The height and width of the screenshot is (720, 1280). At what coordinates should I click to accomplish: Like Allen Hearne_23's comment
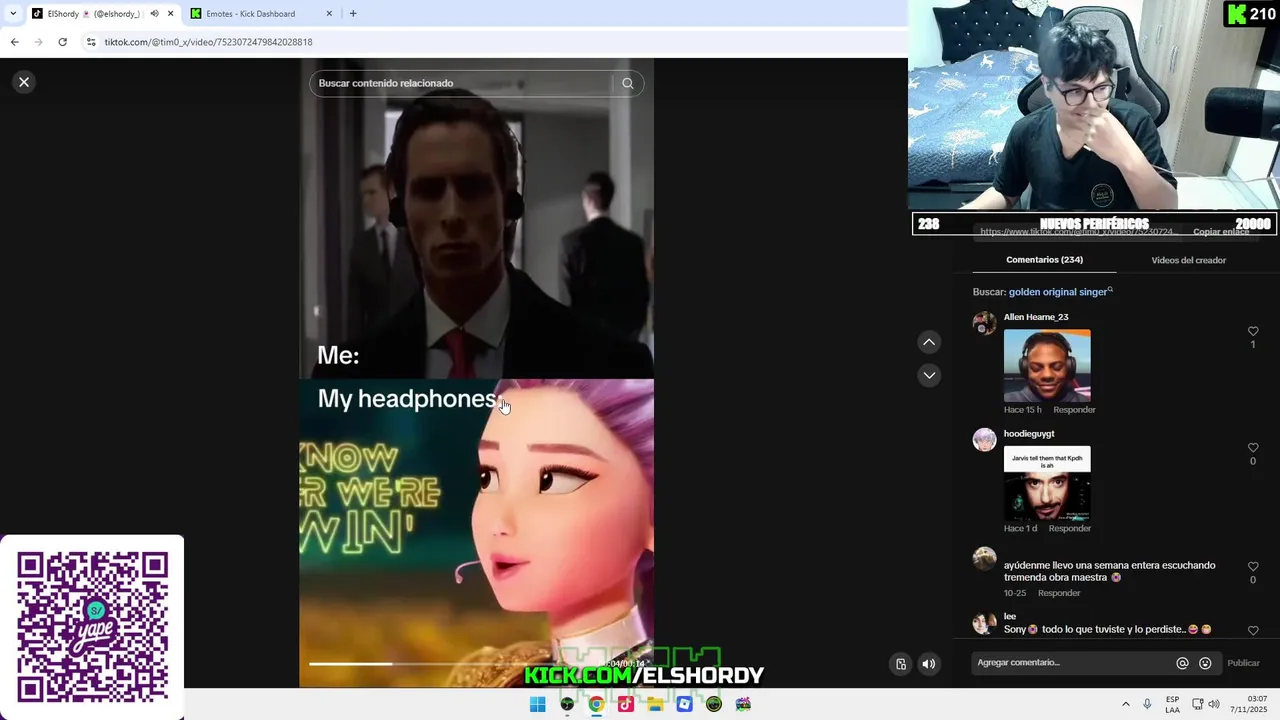pos(1253,331)
